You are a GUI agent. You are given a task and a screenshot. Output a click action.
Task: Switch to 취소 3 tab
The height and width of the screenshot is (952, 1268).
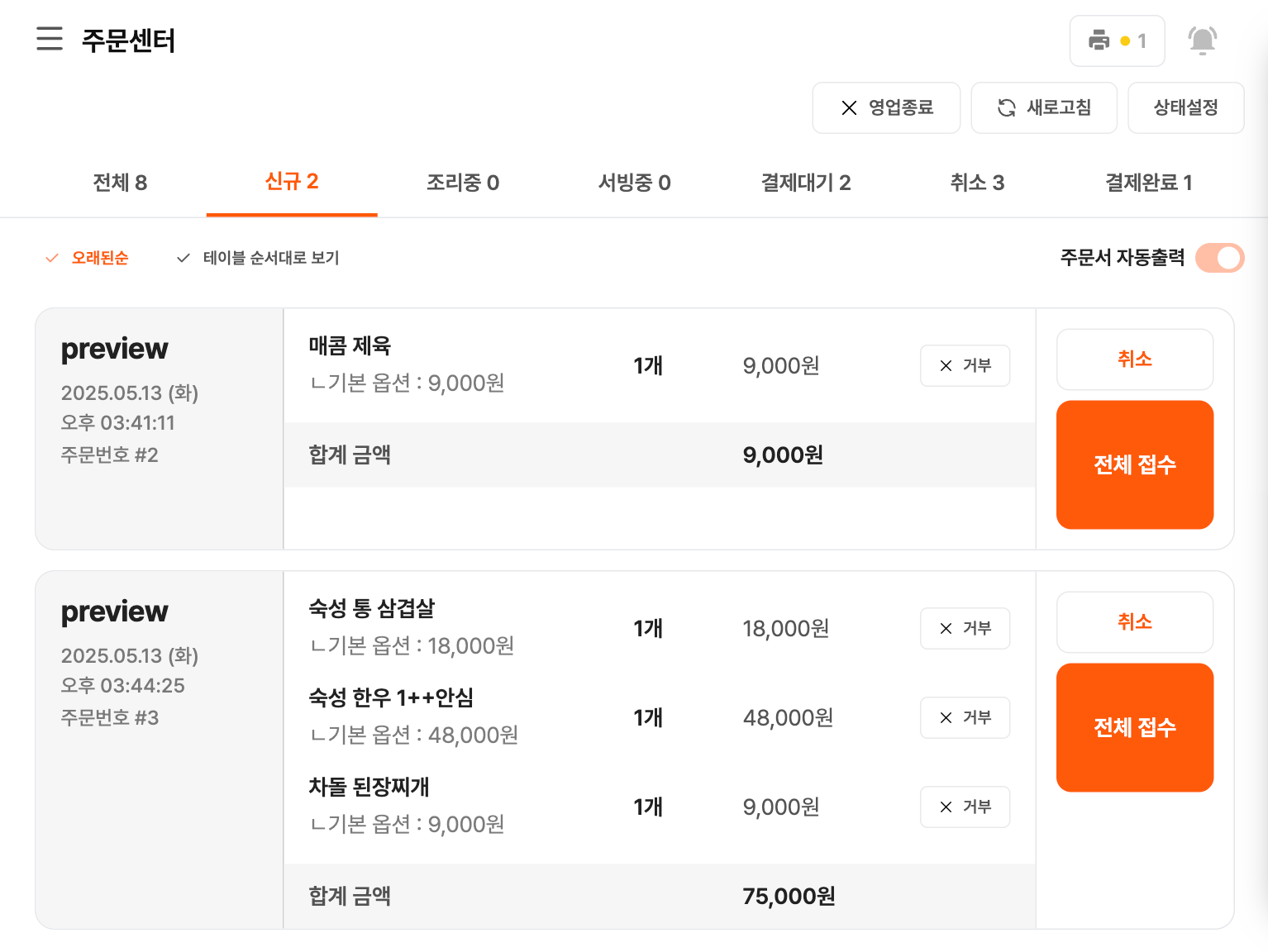point(977,183)
